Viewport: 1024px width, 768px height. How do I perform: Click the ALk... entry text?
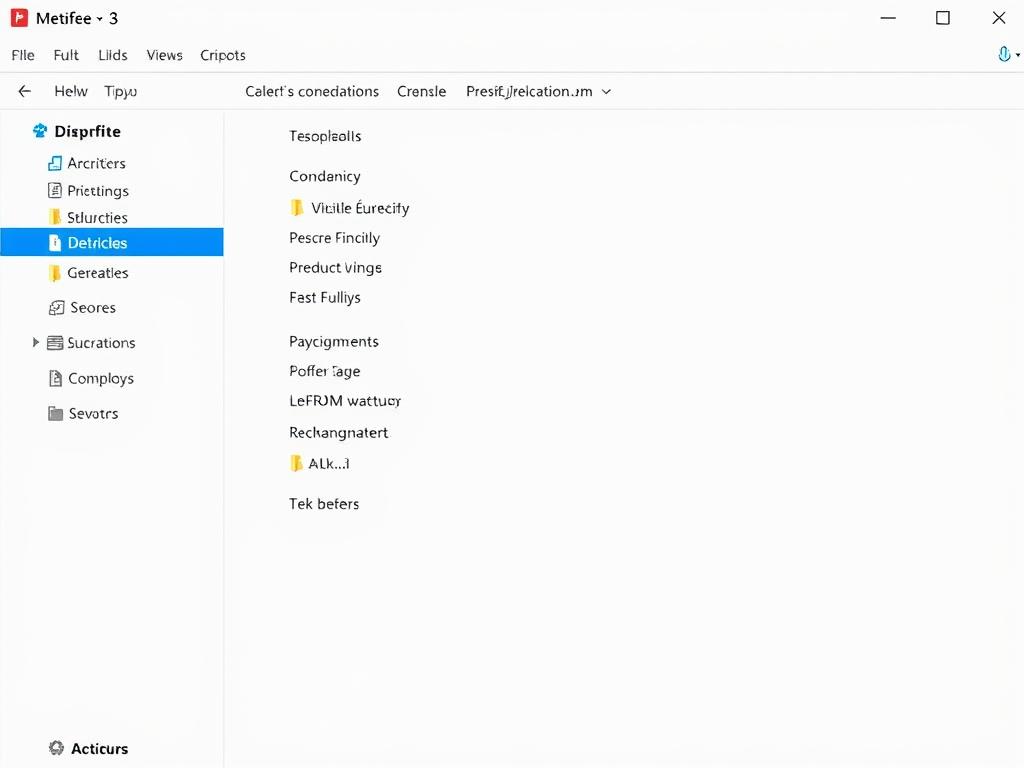(x=328, y=464)
